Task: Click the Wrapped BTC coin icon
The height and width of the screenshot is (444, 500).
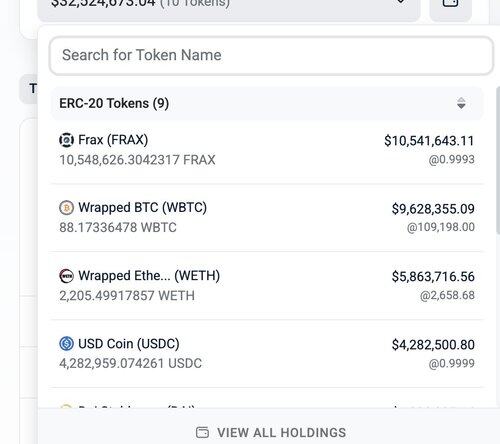Action: pos(66,208)
